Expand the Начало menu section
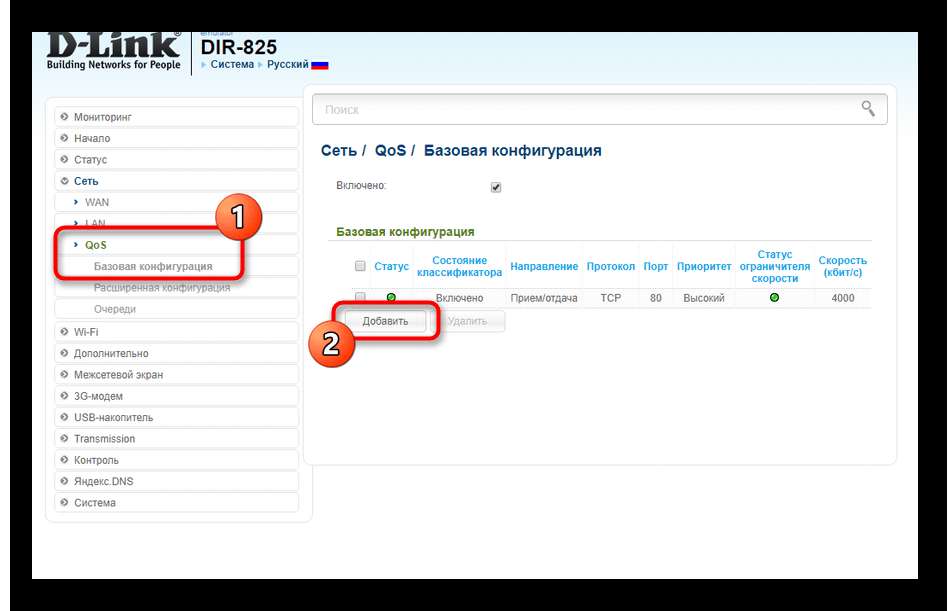Image resolution: width=950 pixels, height=611 pixels. (176, 138)
